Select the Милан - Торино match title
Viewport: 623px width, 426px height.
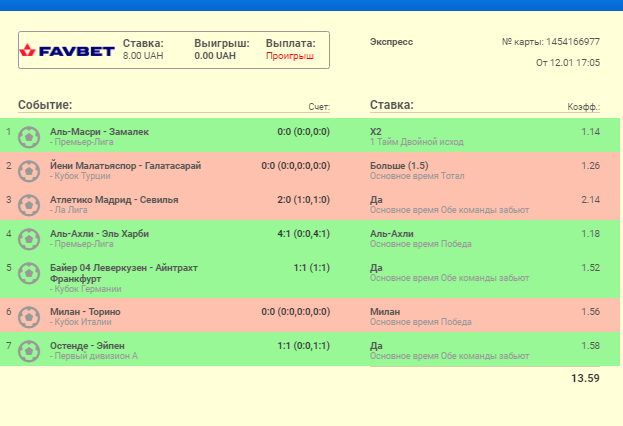(85, 311)
